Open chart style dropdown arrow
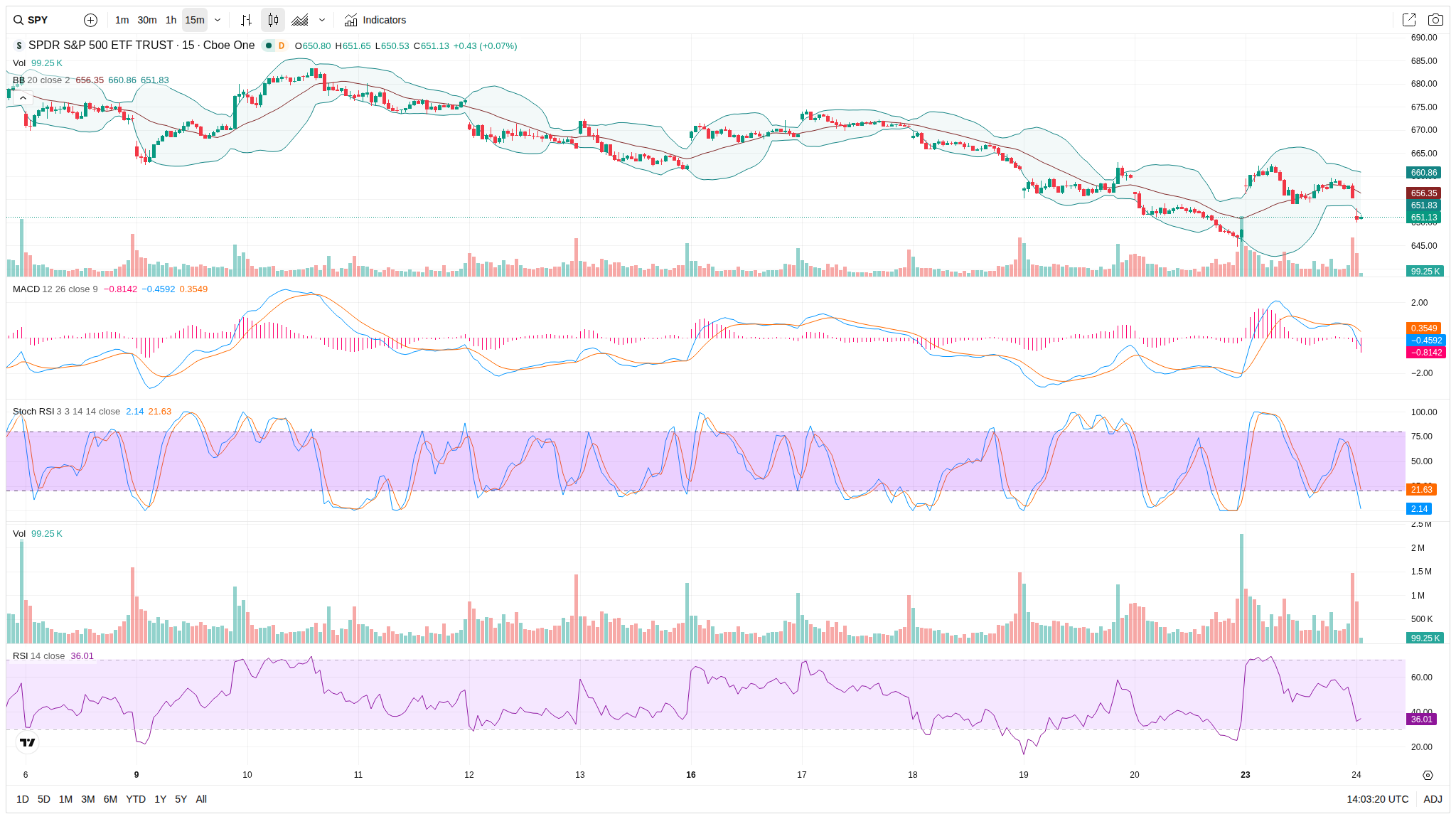Screen dimensions: 1456x819 click(322, 20)
